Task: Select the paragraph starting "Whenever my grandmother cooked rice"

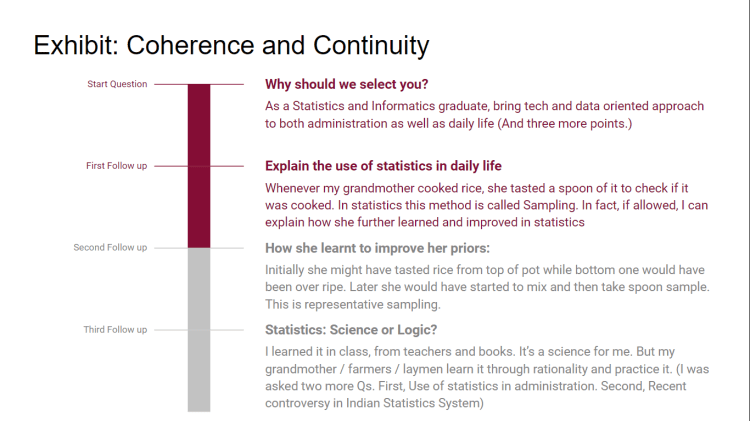Action: [487, 205]
